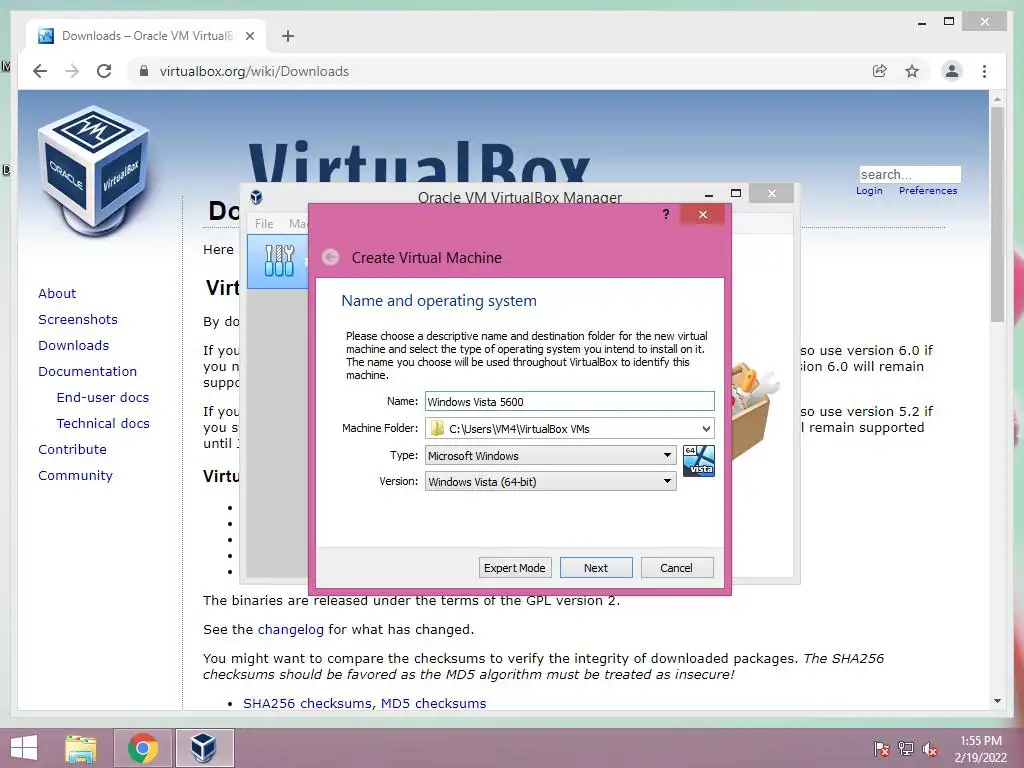The height and width of the screenshot is (768, 1024).
Task: Share this page from Chrome toolbar
Action: (x=880, y=71)
